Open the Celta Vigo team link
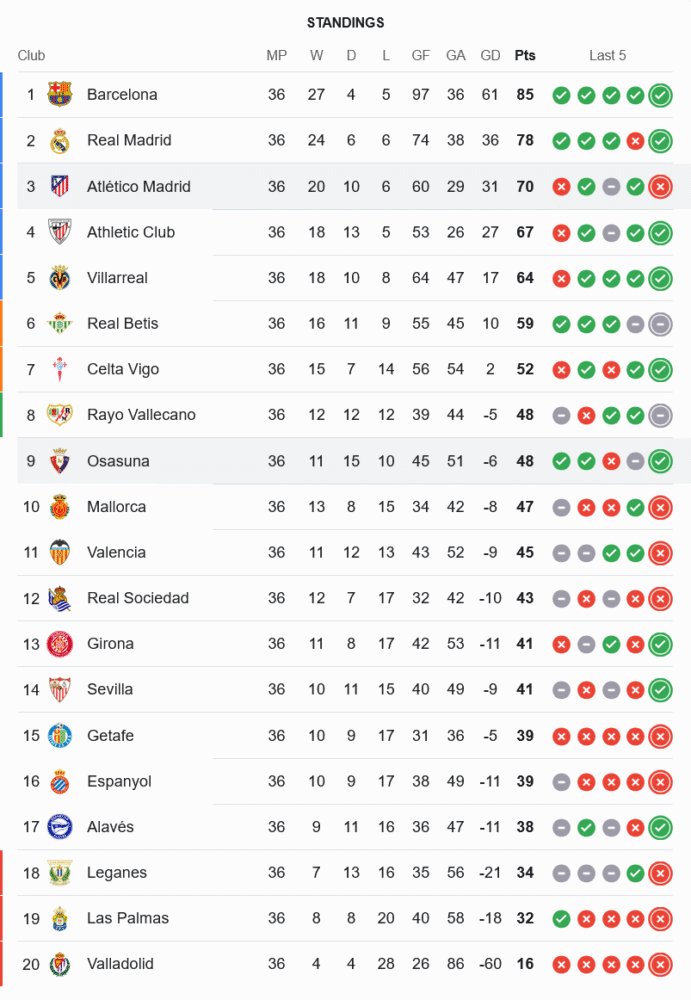Screen dimensions: 691x1000 click(123, 369)
